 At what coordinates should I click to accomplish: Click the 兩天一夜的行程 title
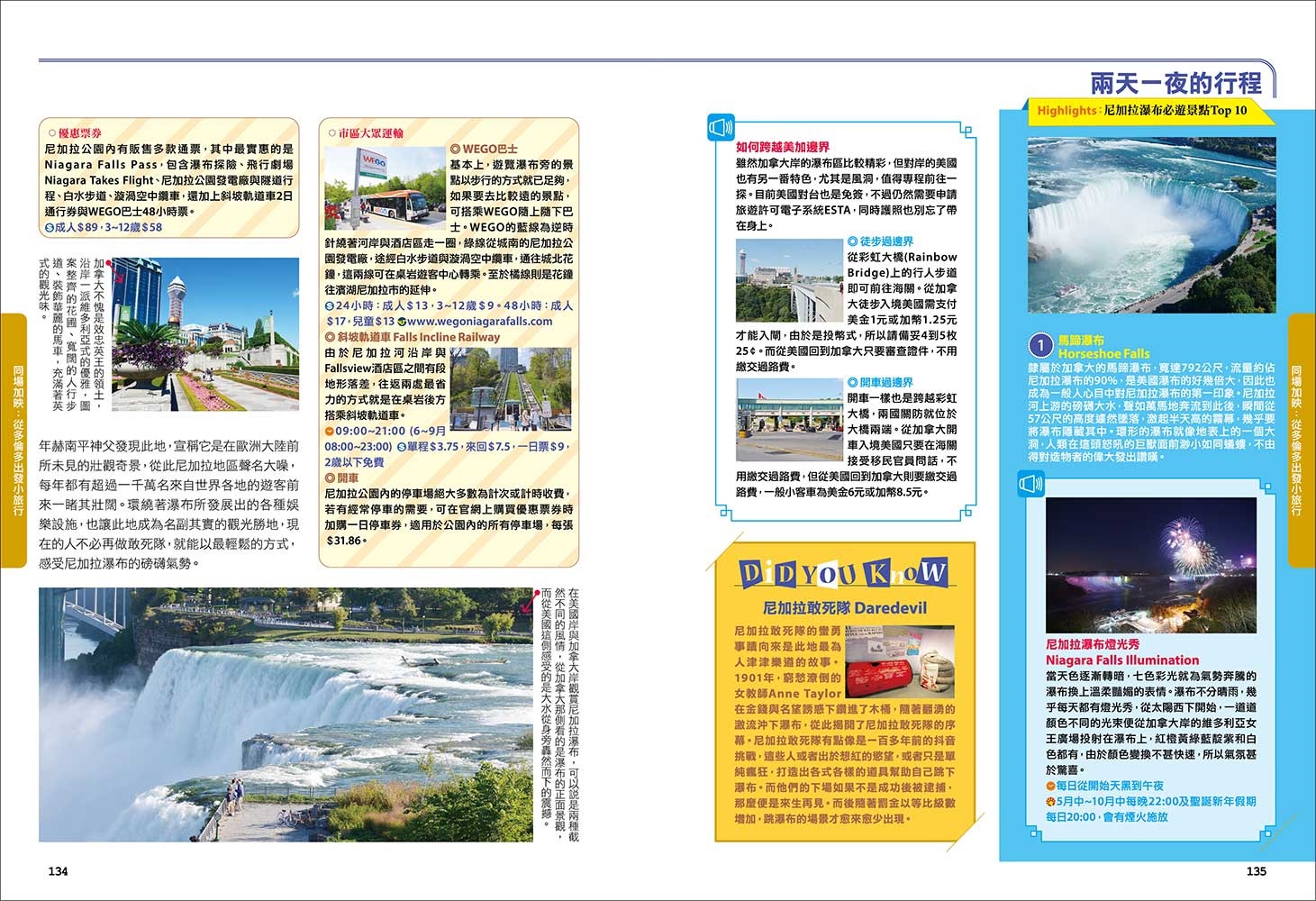[x=1175, y=84]
